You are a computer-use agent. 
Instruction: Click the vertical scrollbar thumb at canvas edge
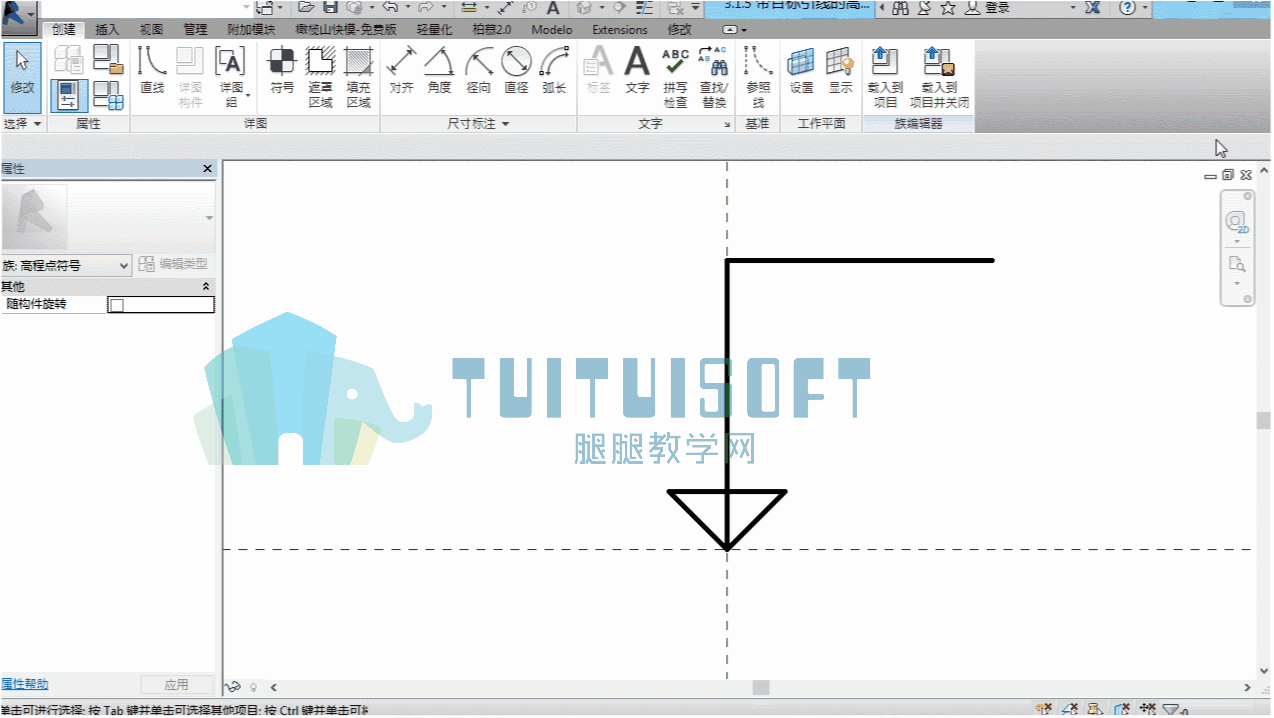[1264, 421]
